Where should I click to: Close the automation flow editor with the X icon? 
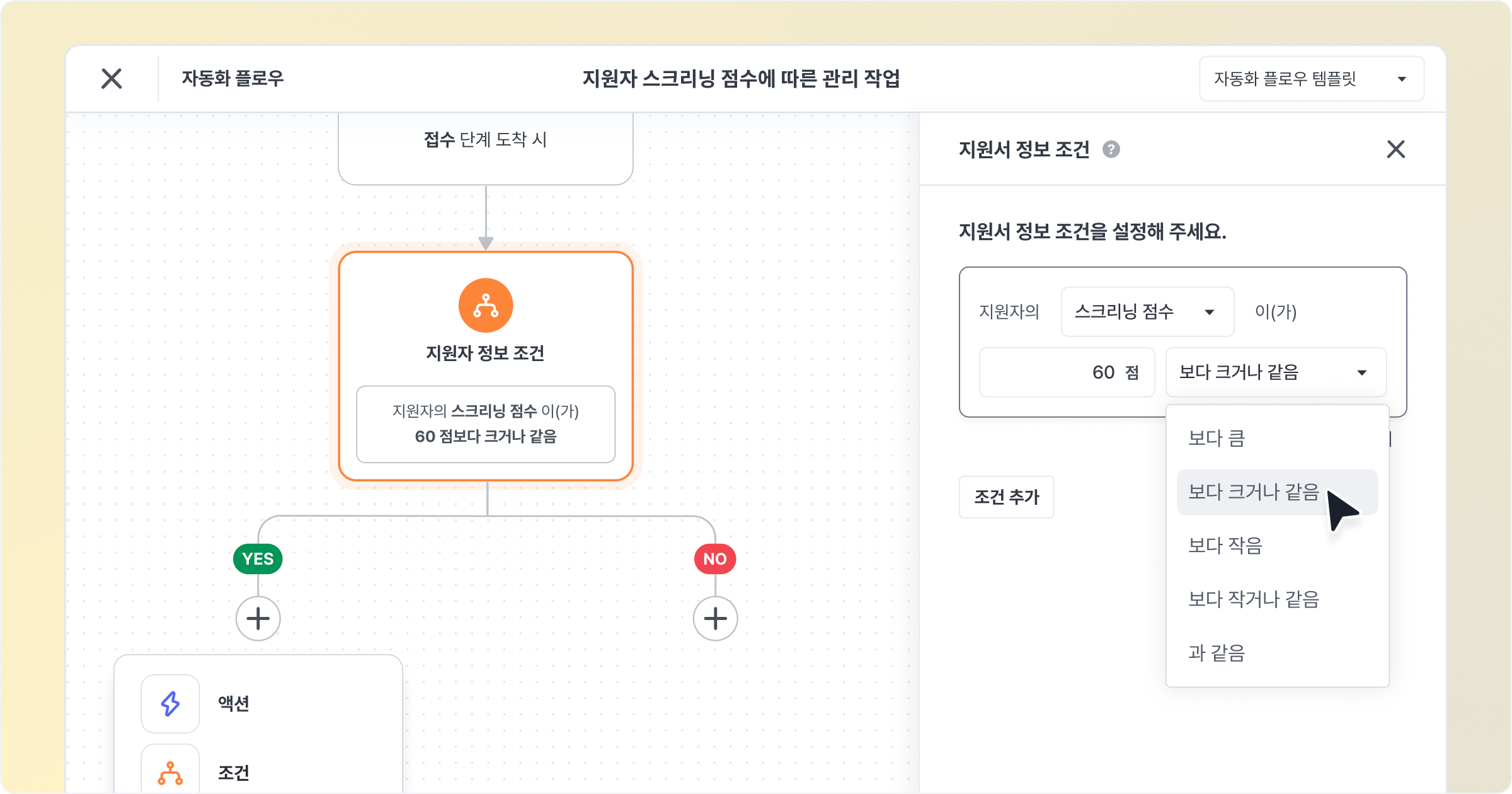click(112, 79)
